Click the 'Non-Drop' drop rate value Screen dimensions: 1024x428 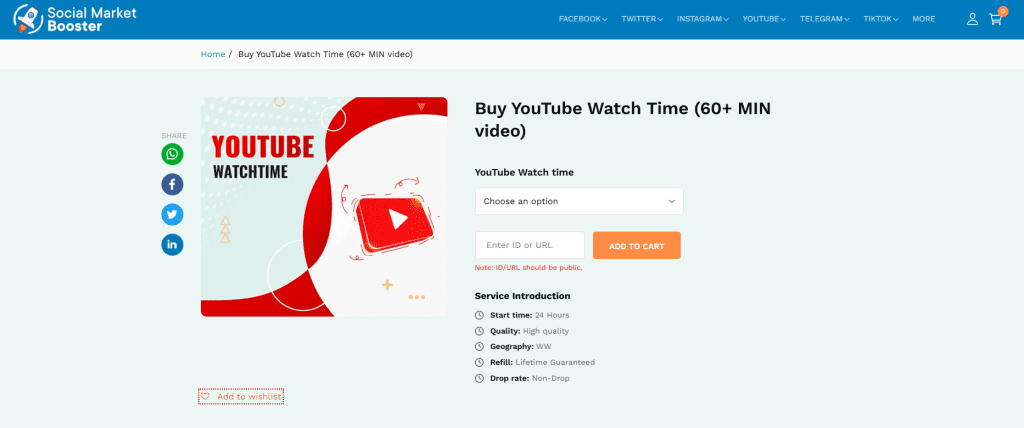(x=551, y=378)
